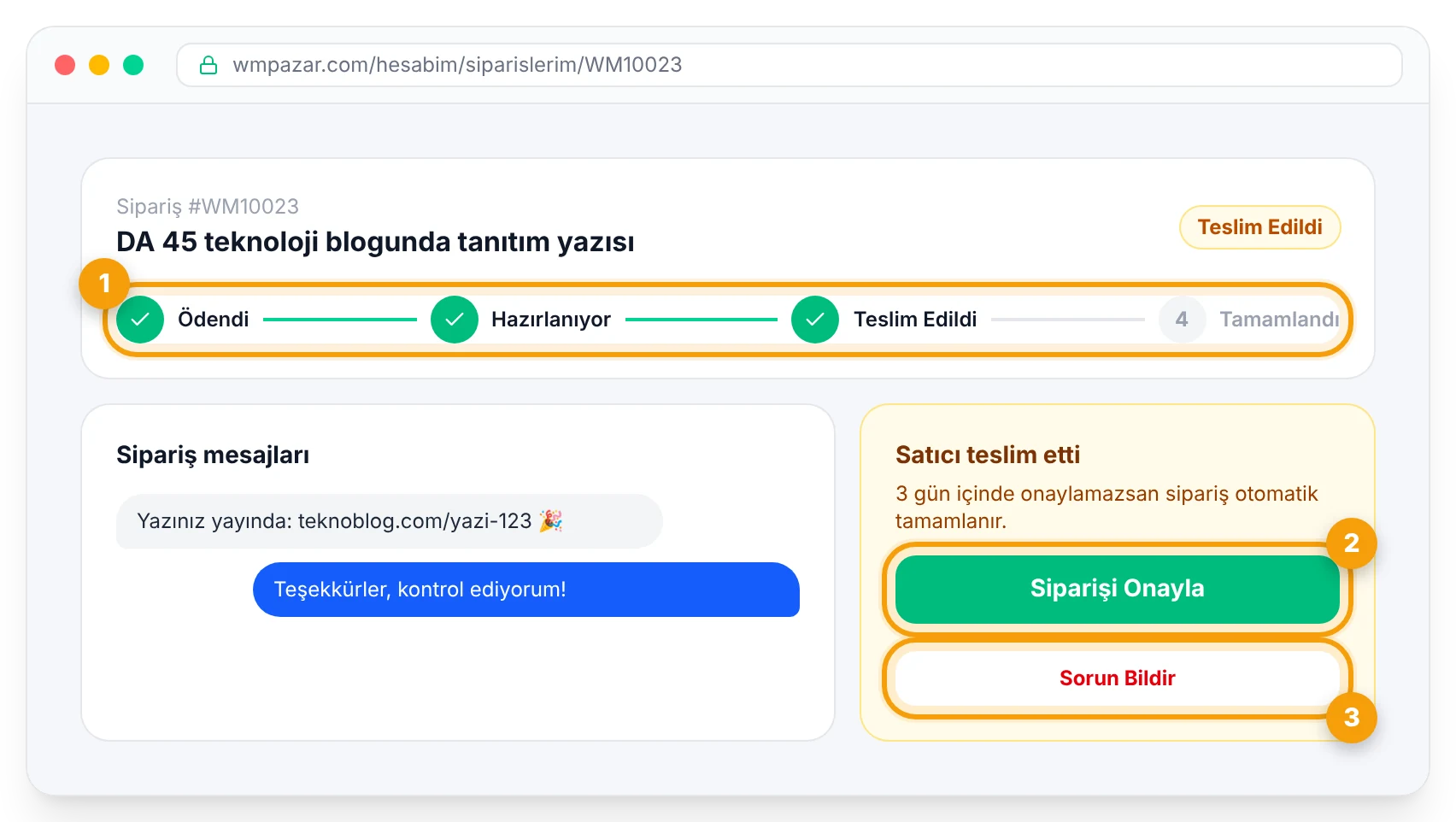Click the green maximize window dot
1456x822 pixels.
tap(133, 65)
